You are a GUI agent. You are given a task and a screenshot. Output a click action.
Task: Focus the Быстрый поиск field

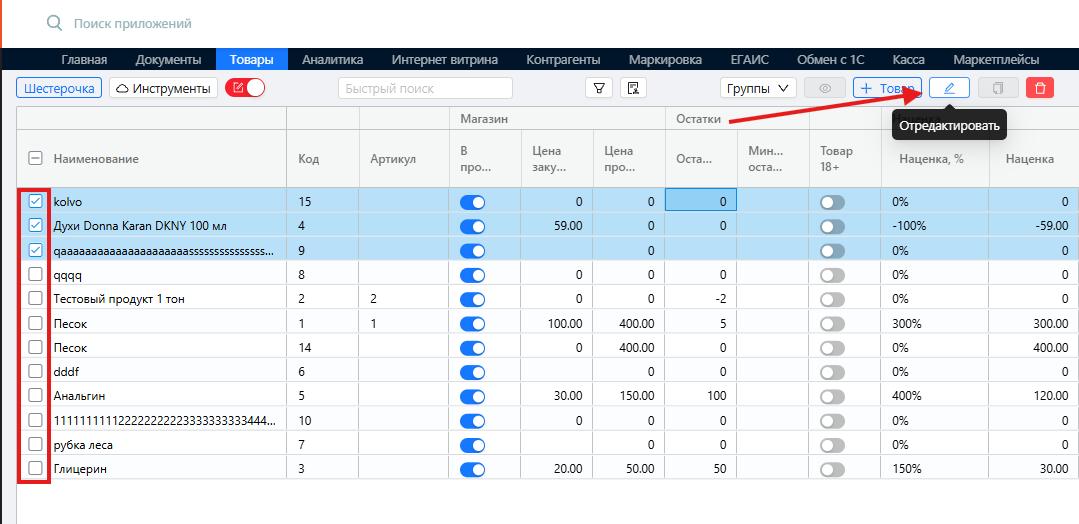point(425,88)
